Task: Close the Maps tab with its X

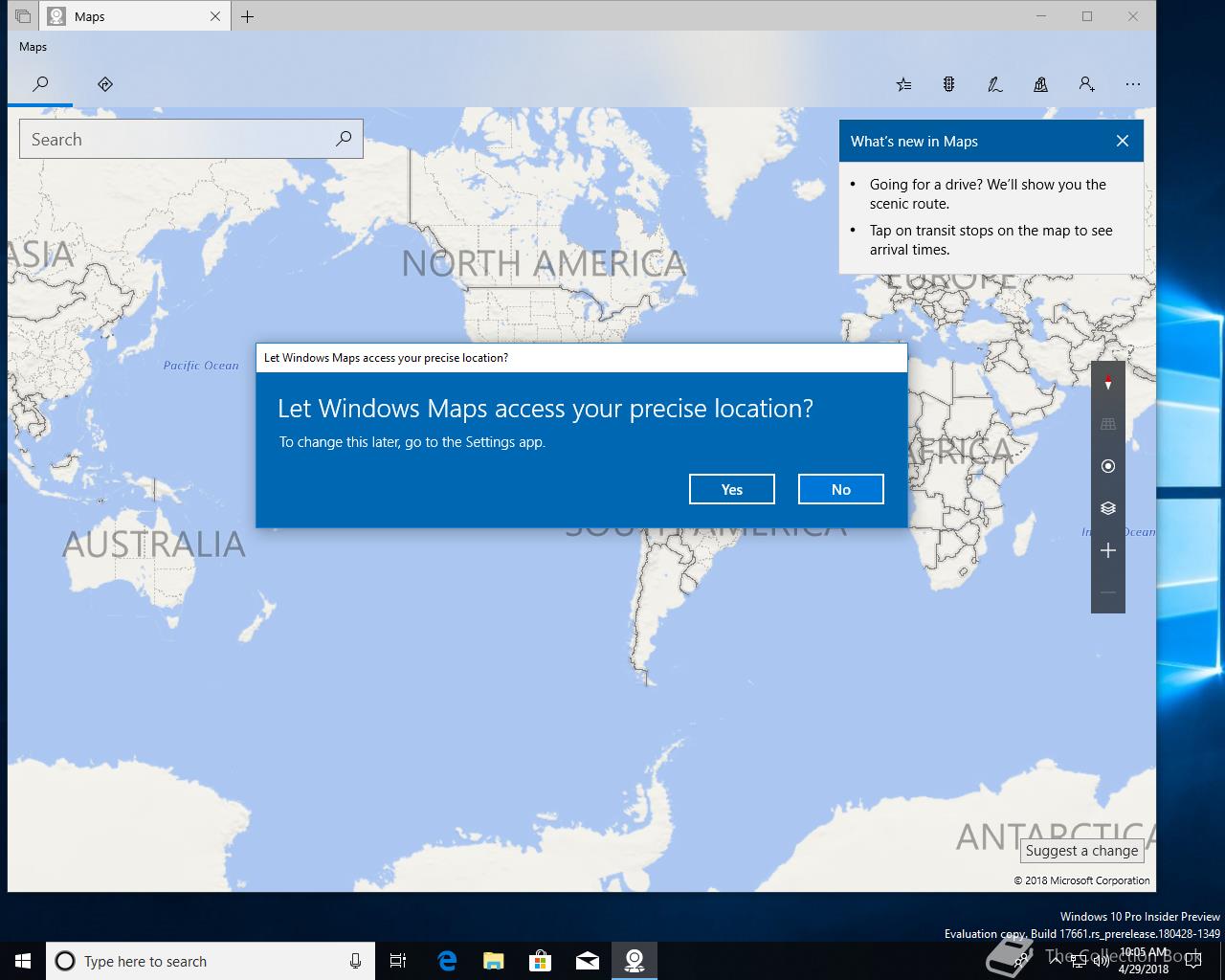Action: click(x=214, y=16)
